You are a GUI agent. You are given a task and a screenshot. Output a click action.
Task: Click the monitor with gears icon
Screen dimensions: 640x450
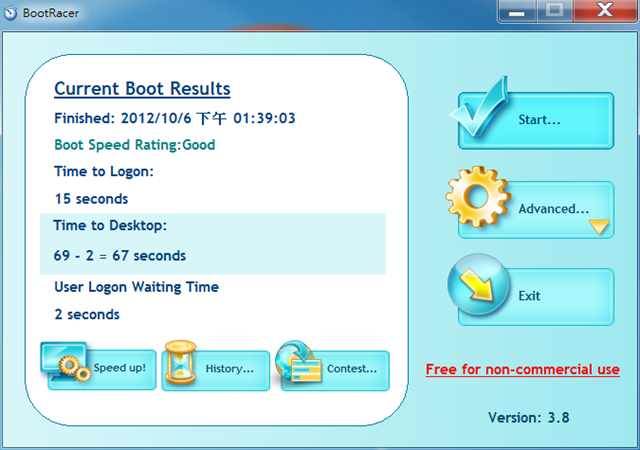coord(65,362)
